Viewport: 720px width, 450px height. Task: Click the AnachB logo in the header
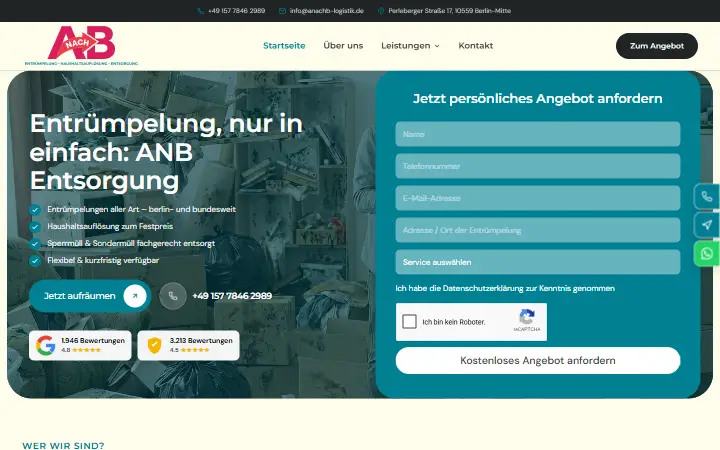coord(81,45)
